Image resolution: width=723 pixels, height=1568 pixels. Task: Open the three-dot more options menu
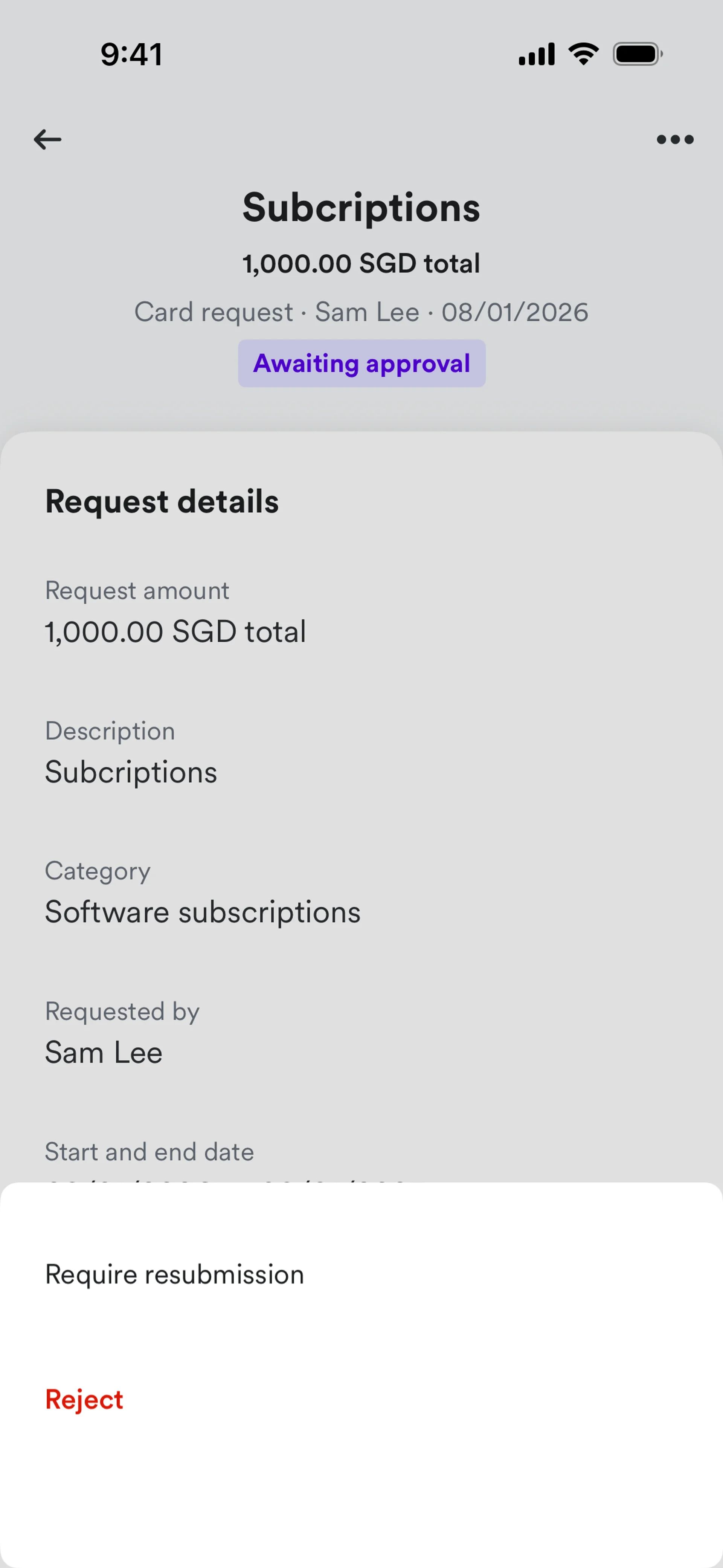point(675,139)
